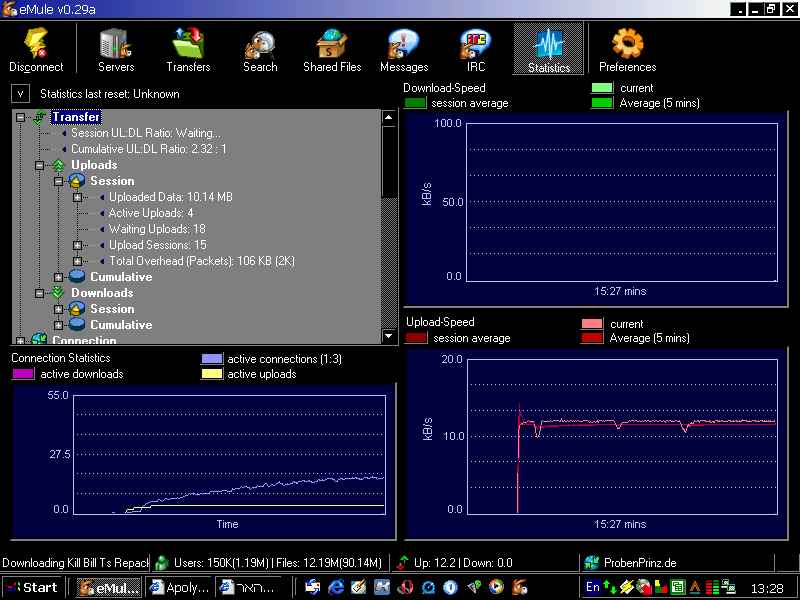This screenshot has height=600, width=800.
Task: Click the ProbenPrinz.de server in the status bar
Action: coord(639,563)
